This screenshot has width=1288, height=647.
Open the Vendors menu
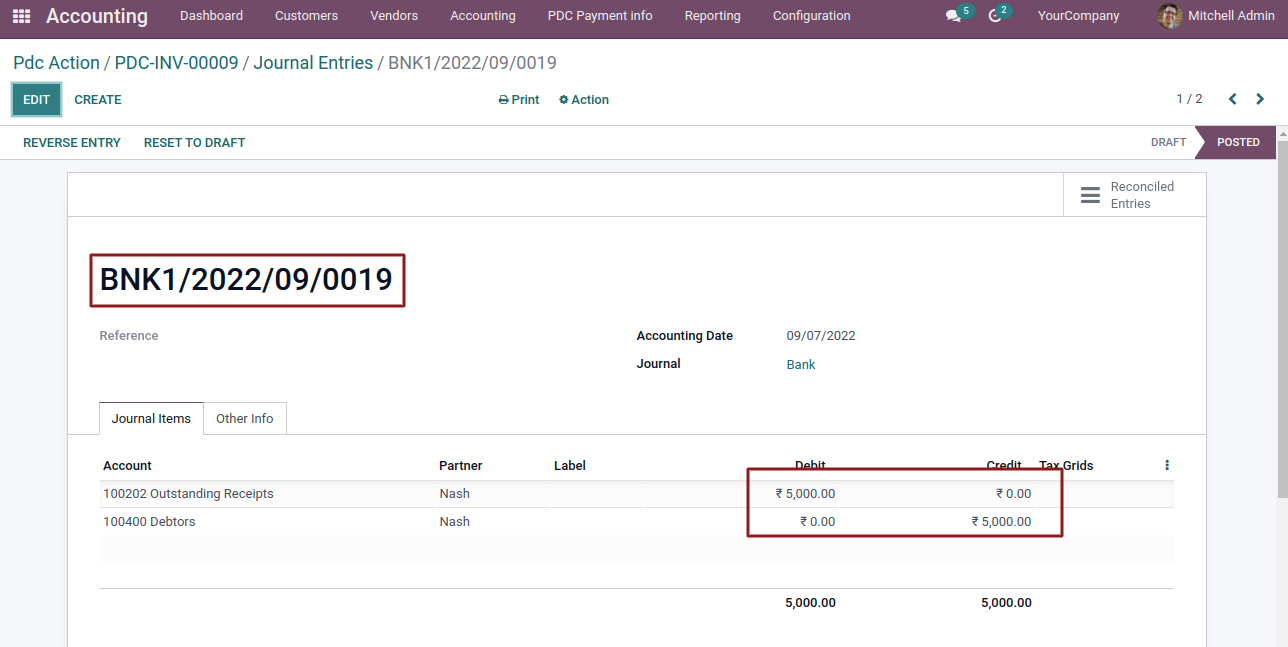pos(394,16)
